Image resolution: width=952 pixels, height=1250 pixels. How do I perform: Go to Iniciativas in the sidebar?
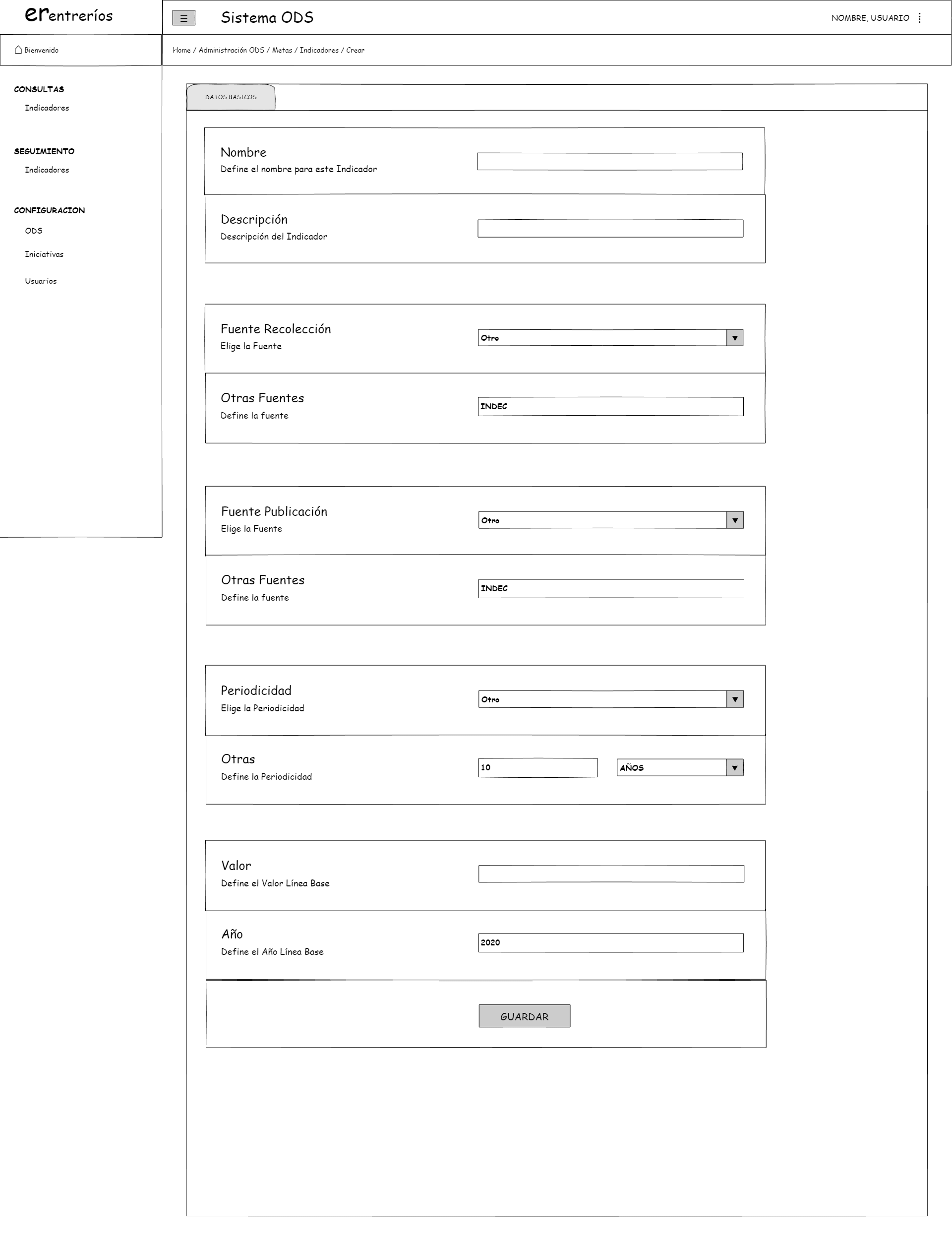pos(44,254)
